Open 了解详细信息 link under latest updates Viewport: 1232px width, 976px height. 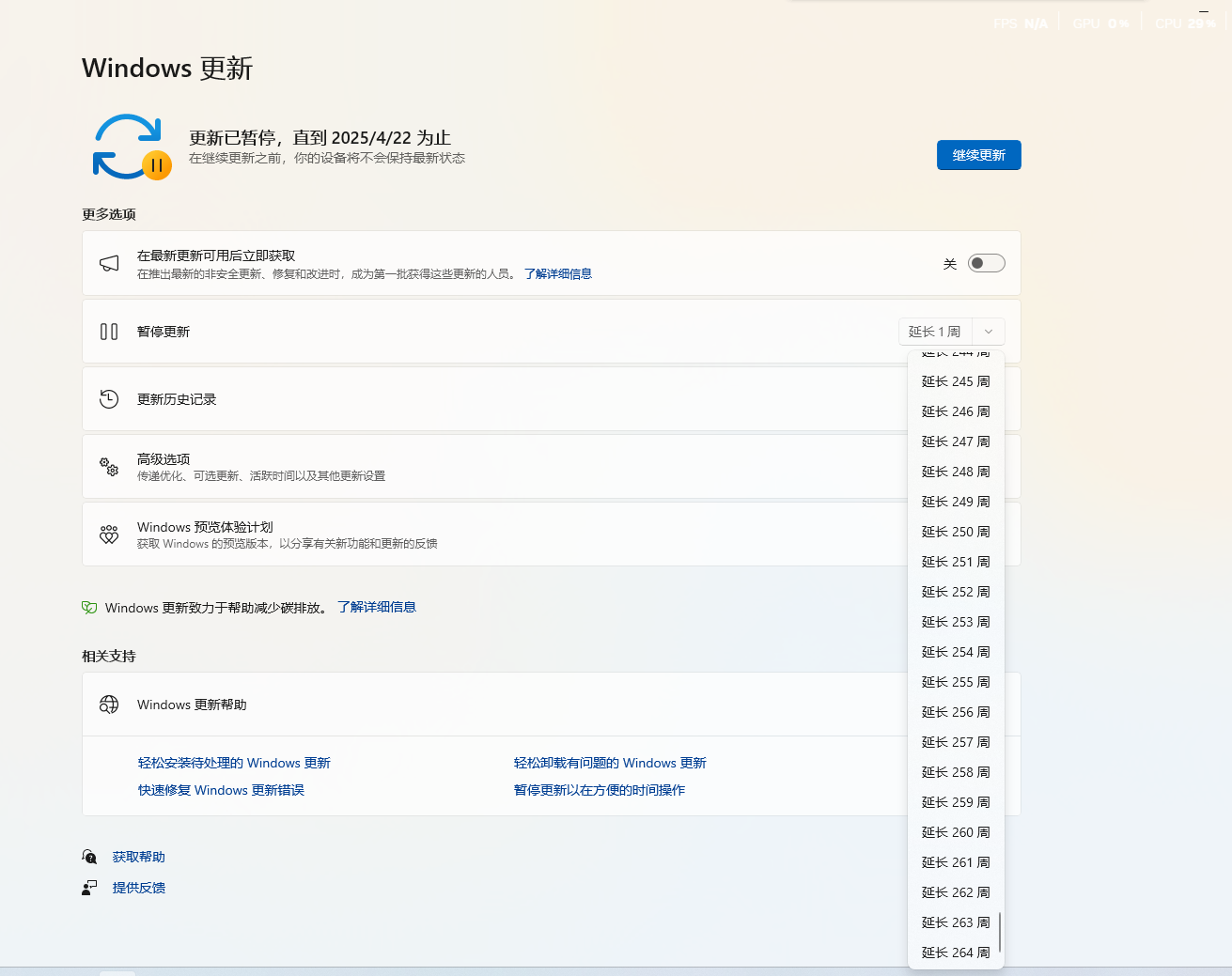pos(558,274)
